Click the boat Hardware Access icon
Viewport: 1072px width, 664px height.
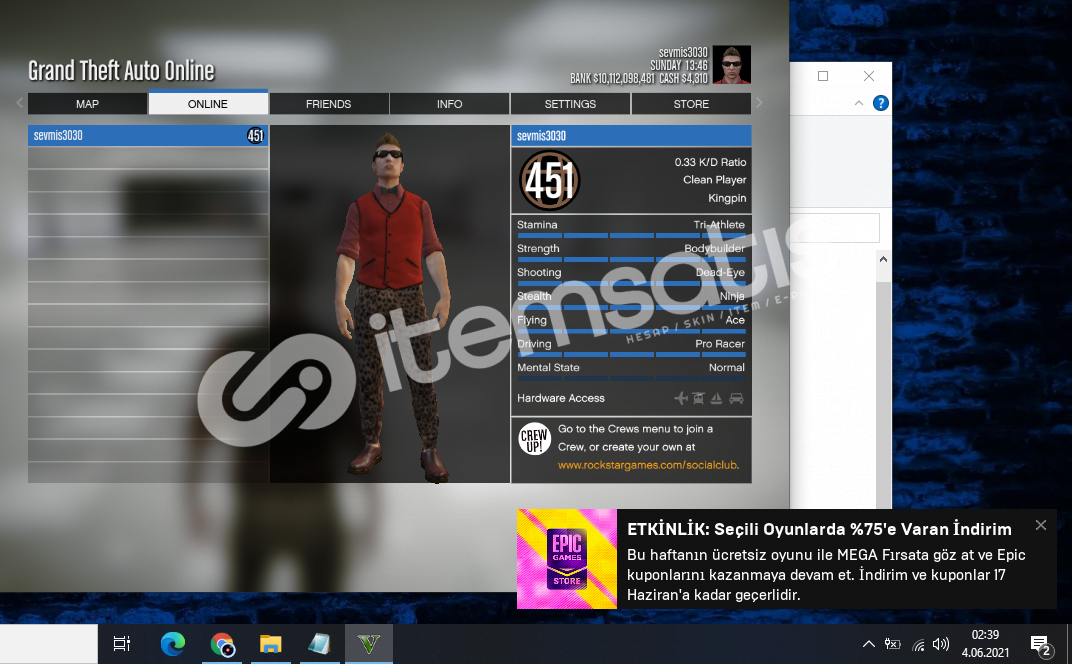coord(716,398)
